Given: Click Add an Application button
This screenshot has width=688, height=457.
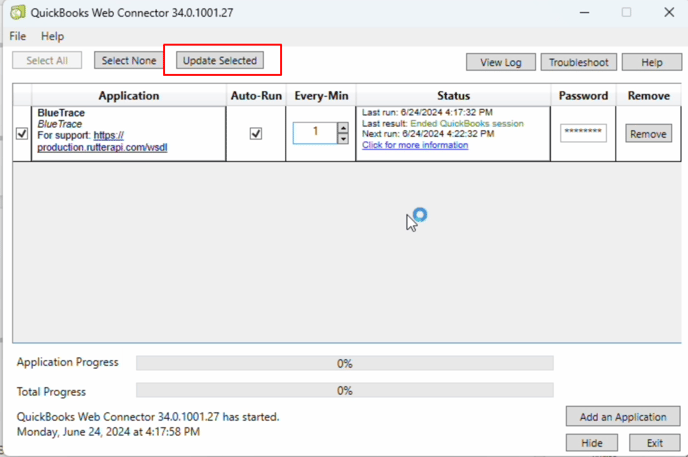Looking at the screenshot, I should coord(623,417).
